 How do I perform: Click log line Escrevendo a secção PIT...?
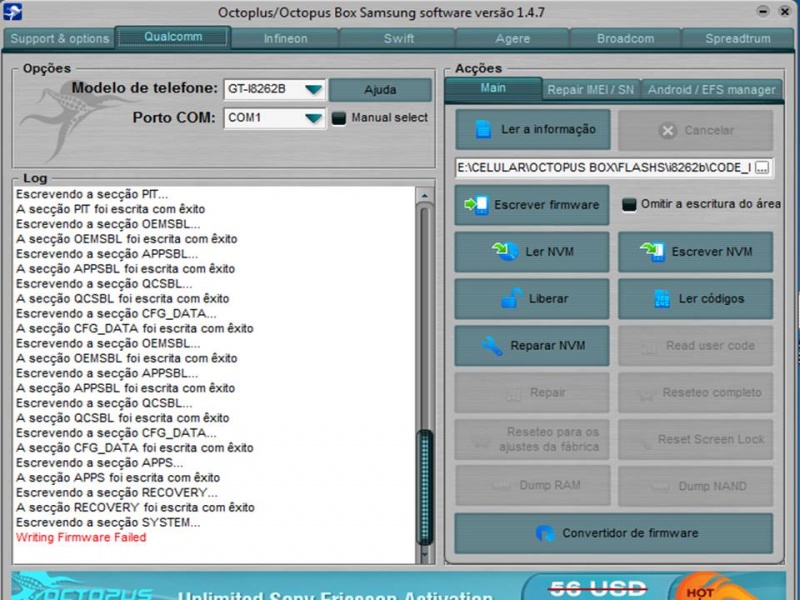(x=92, y=194)
